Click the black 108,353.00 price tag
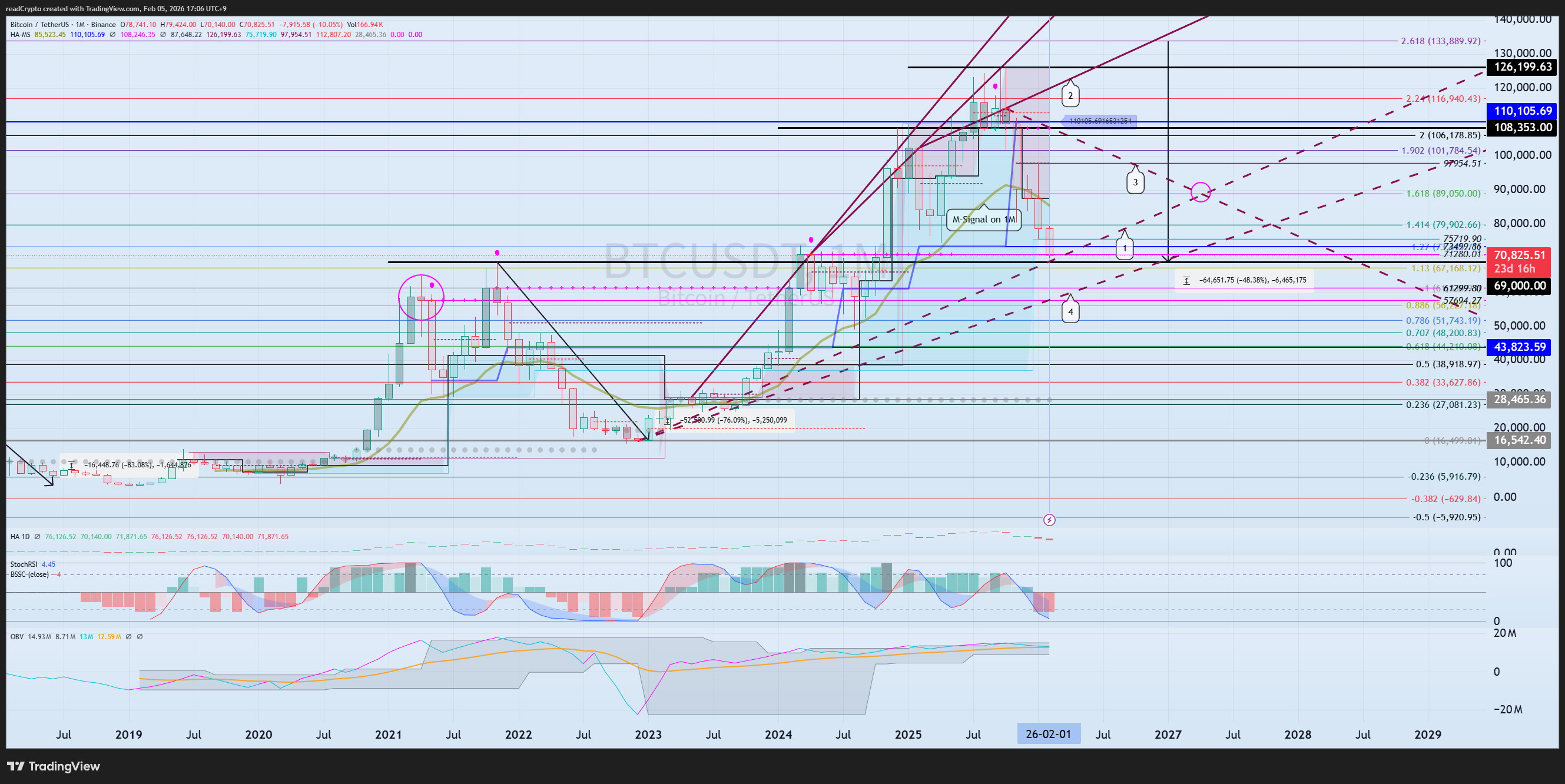The height and width of the screenshot is (784, 1565). 1521,128
